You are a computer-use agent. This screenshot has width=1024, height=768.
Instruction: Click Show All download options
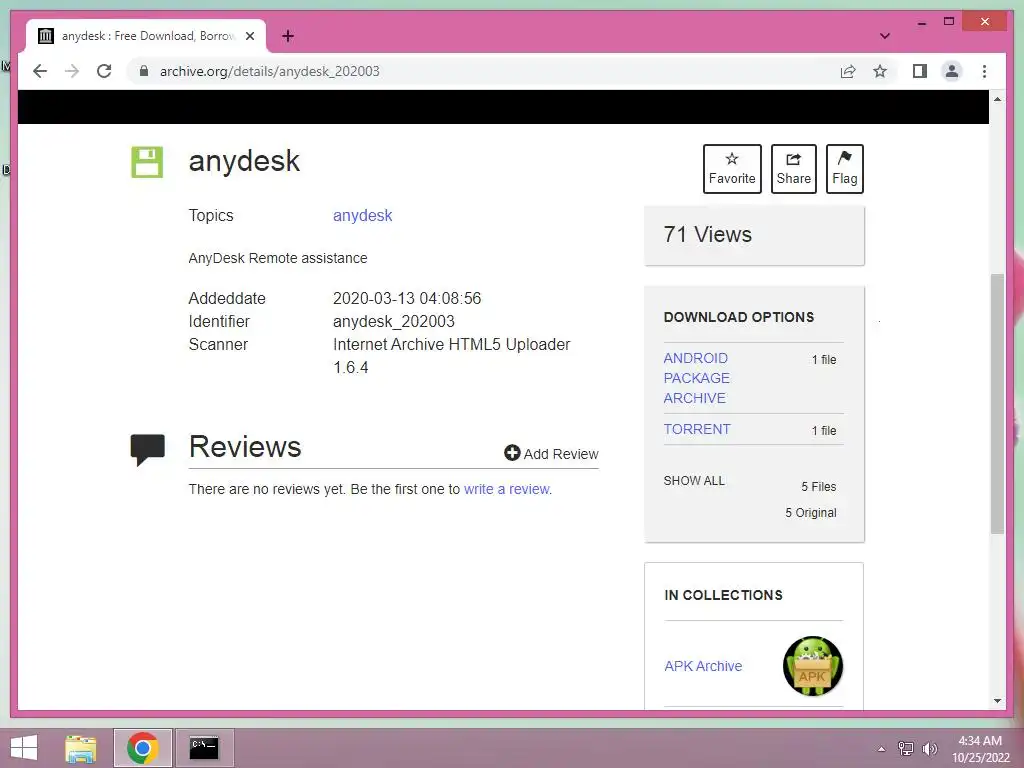click(694, 481)
